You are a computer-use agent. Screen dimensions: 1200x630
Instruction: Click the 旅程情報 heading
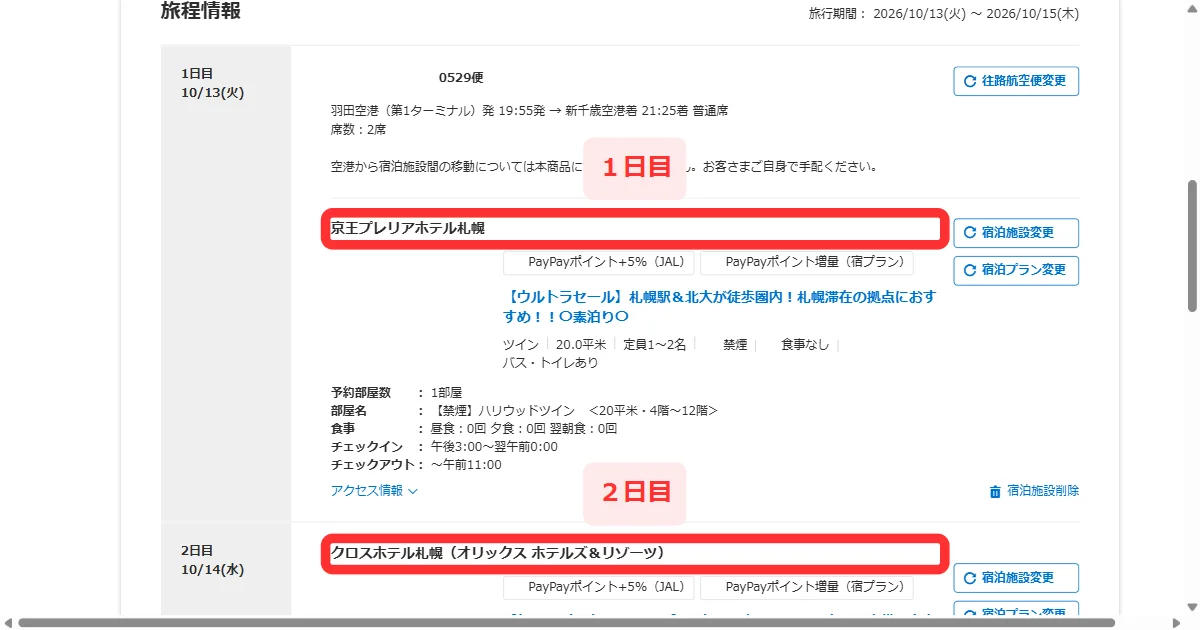click(x=201, y=12)
